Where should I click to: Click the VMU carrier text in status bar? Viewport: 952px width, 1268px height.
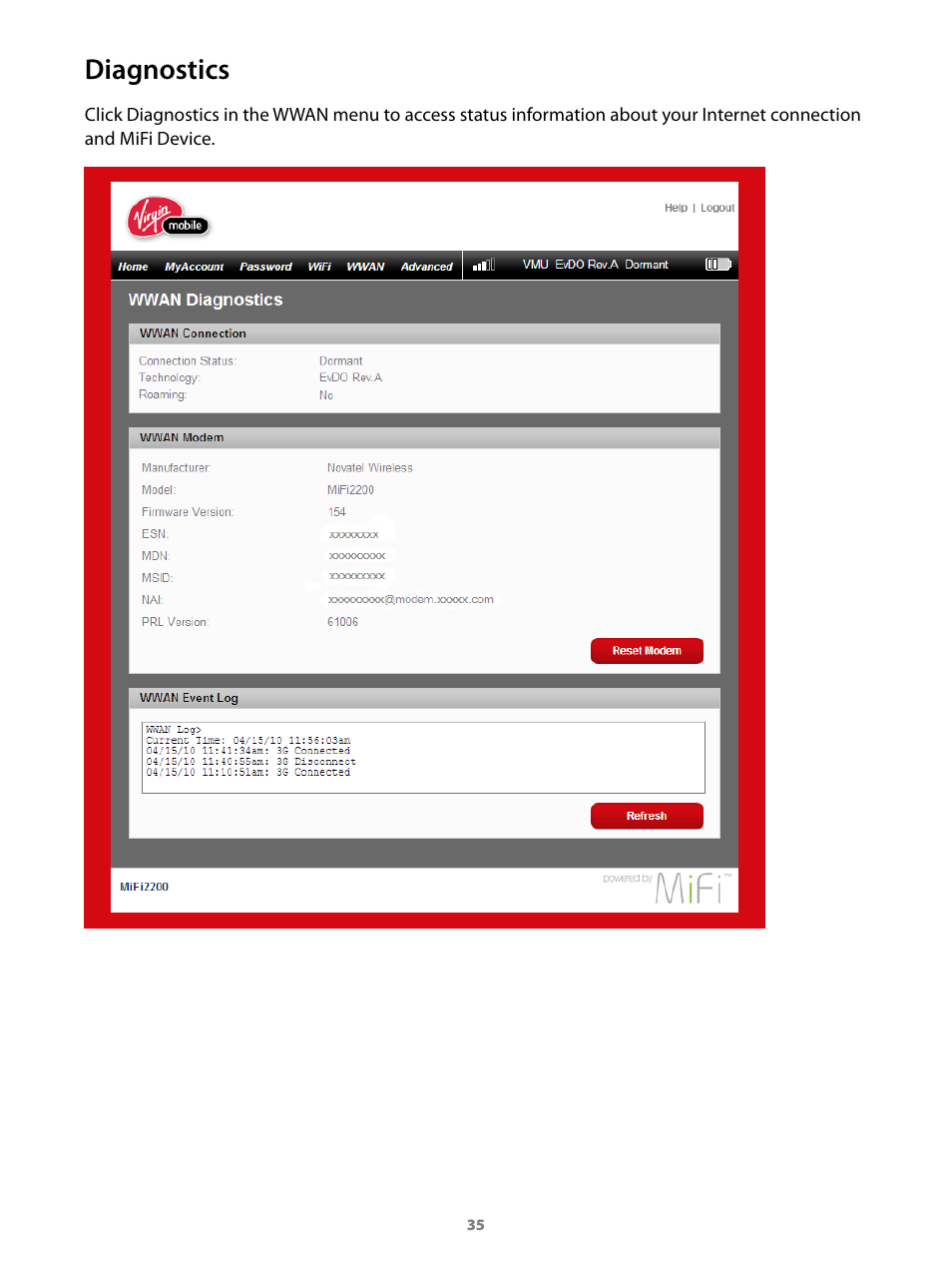coord(536,265)
